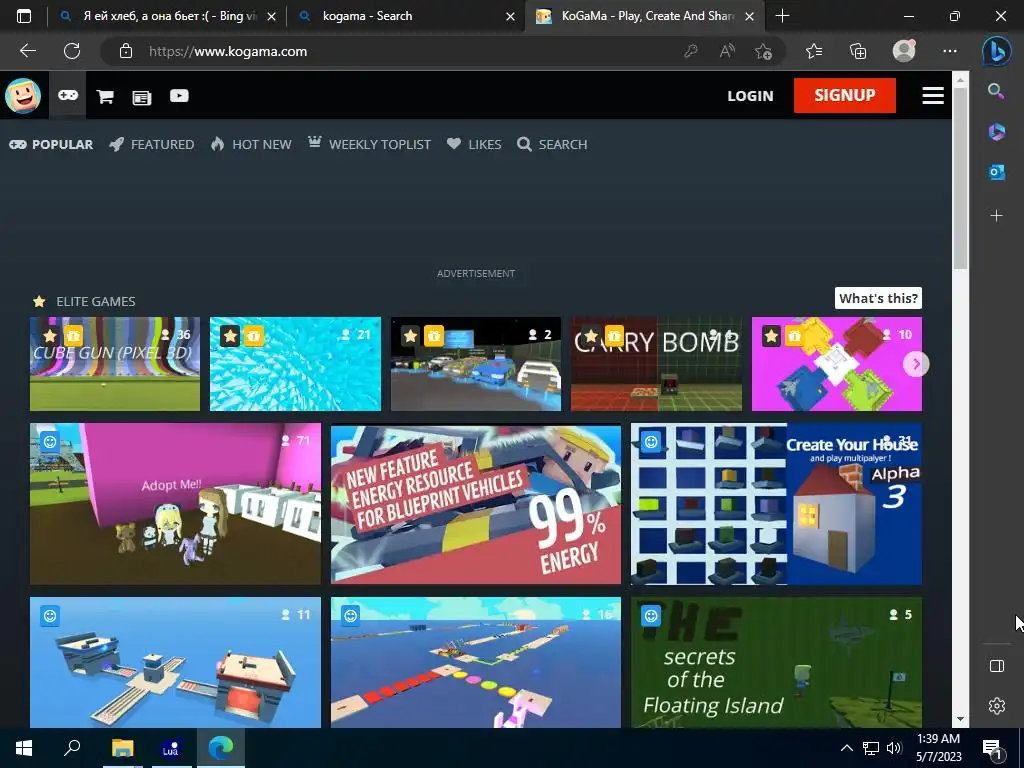Click the page vertical scrollbar thumb

[960, 178]
